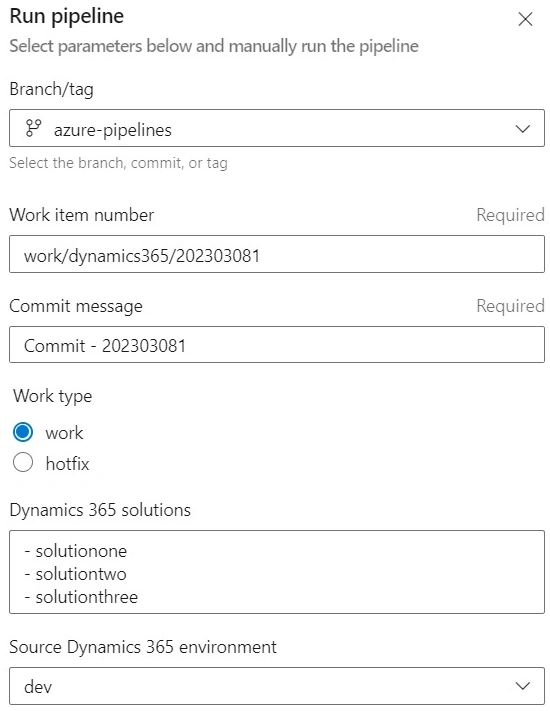This screenshot has width=550, height=711.
Task: Click the Branch/tag label
Action: pos(51,89)
